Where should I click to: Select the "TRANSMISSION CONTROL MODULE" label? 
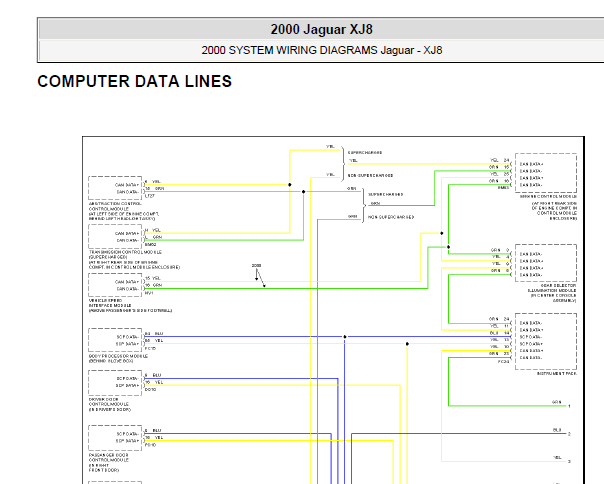click(125, 252)
